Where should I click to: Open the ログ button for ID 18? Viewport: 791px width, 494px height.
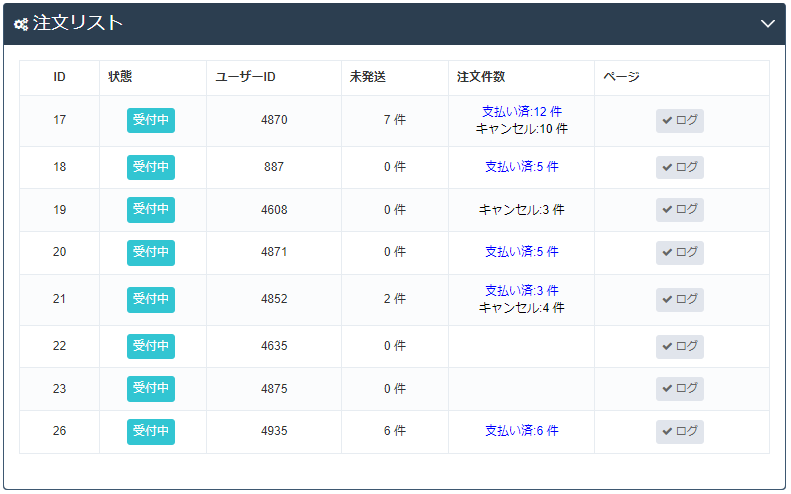680,167
